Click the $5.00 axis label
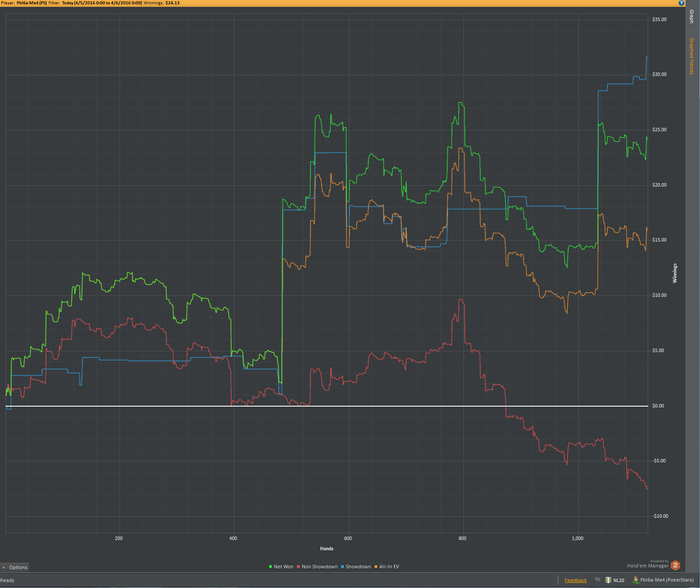Image resolution: width=700 pixels, height=588 pixels. tap(658, 350)
